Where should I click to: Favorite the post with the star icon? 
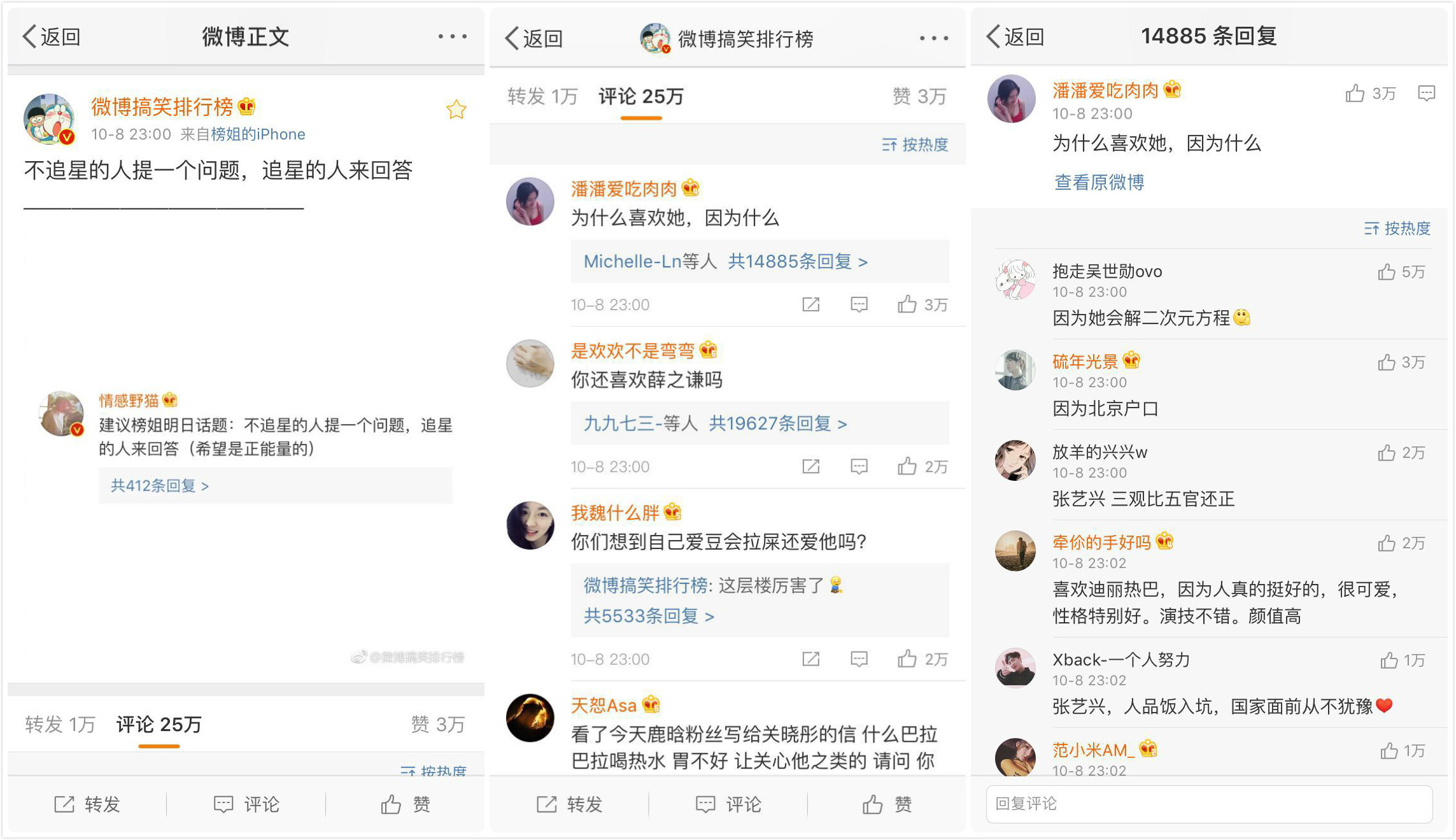456,110
